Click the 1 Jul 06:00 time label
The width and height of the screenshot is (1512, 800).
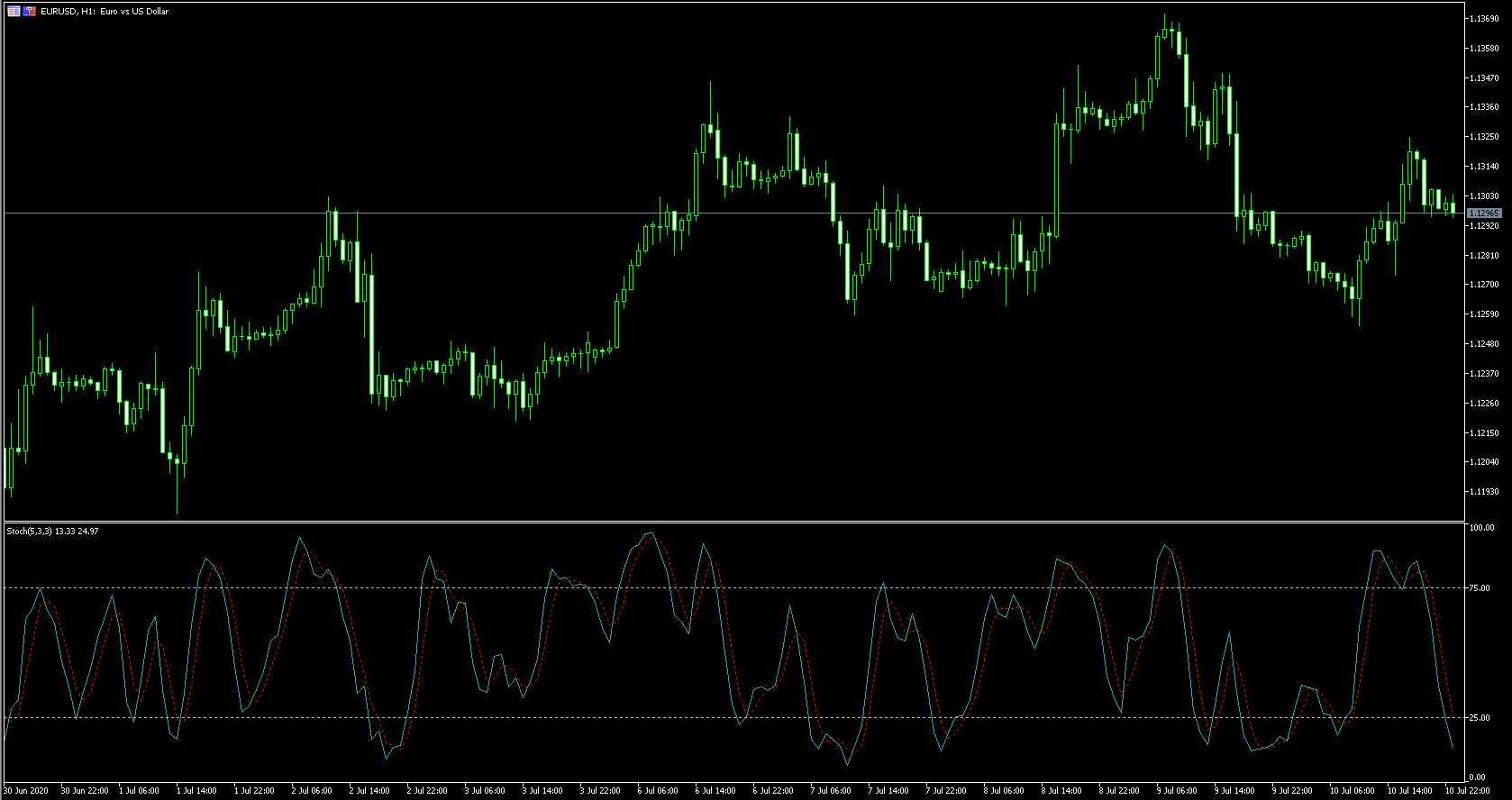pyautogui.click(x=140, y=791)
